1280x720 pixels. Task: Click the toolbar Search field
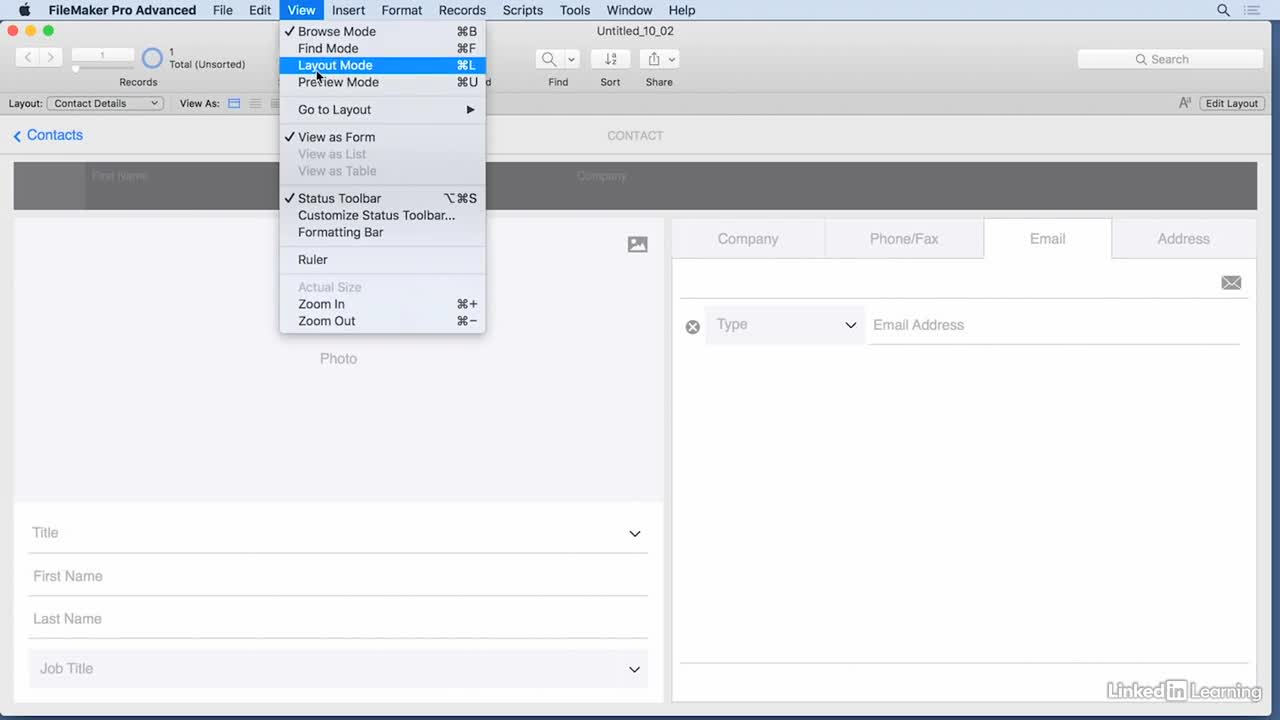[x=1170, y=59]
